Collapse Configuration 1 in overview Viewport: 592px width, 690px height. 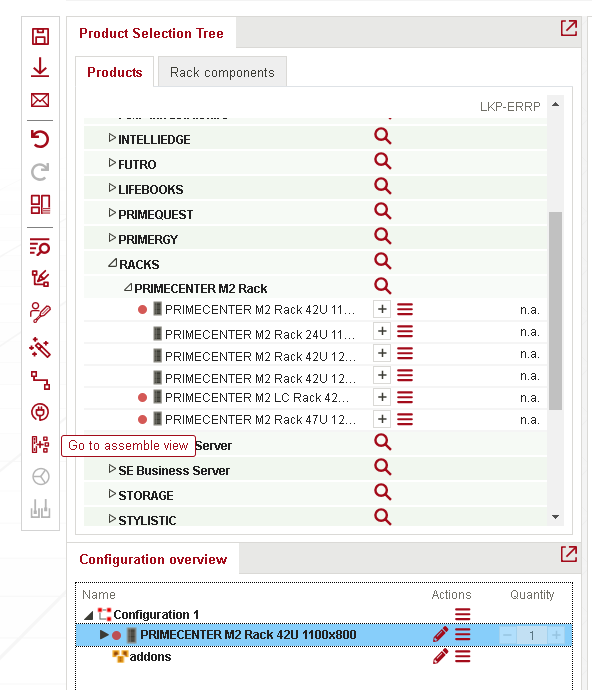click(89, 615)
